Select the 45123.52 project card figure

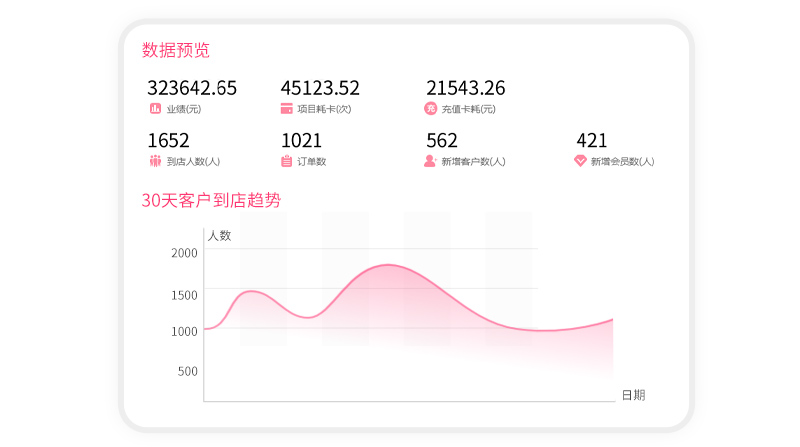click(320, 88)
